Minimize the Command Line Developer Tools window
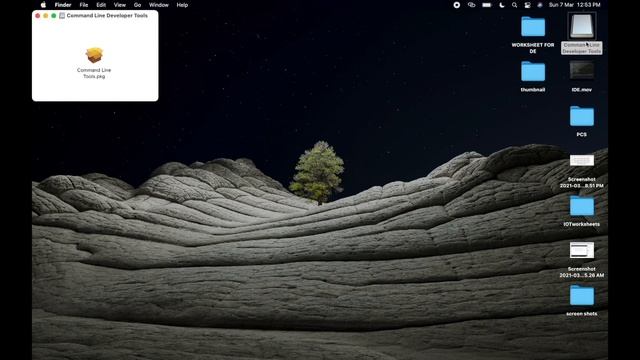The width and height of the screenshot is (640, 360). (x=46, y=16)
